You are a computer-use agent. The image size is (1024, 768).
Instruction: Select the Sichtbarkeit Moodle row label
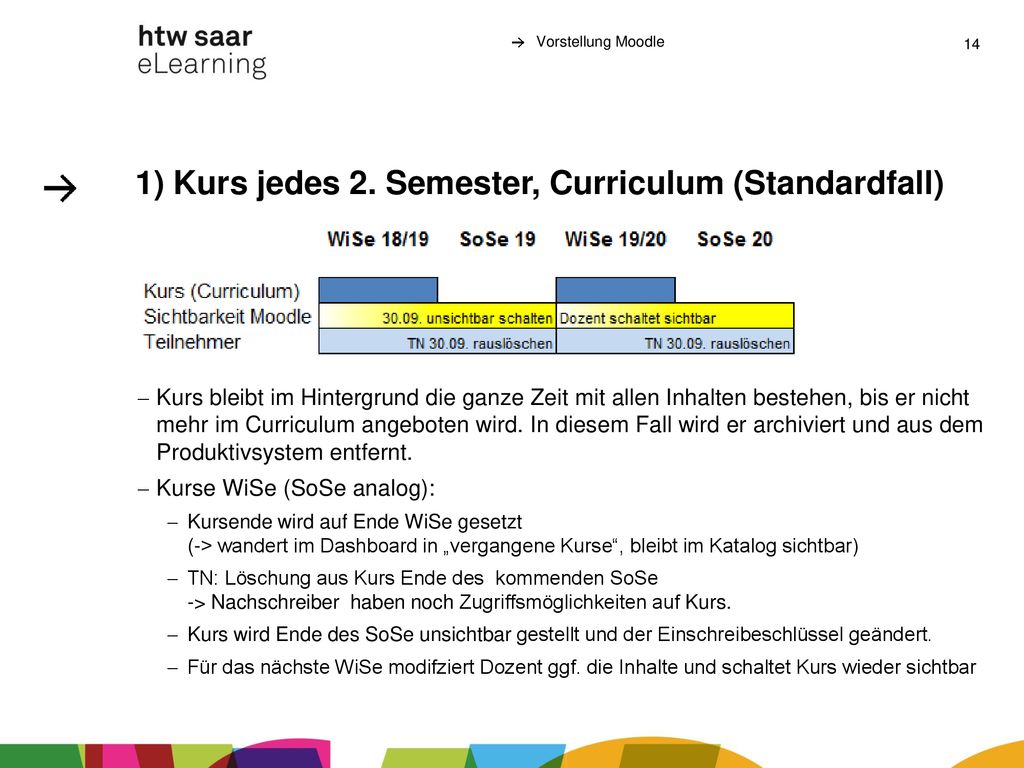[x=227, y=317]
